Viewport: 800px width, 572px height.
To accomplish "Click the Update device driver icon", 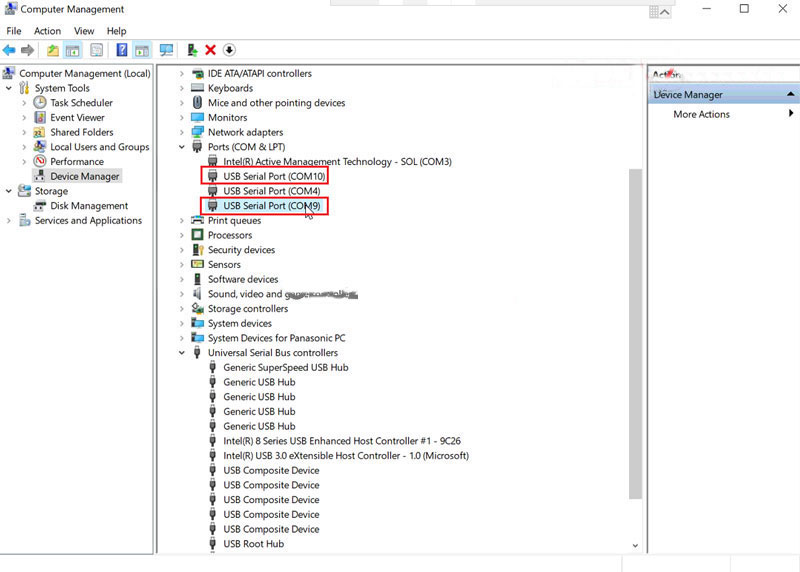I will [192, 50].
